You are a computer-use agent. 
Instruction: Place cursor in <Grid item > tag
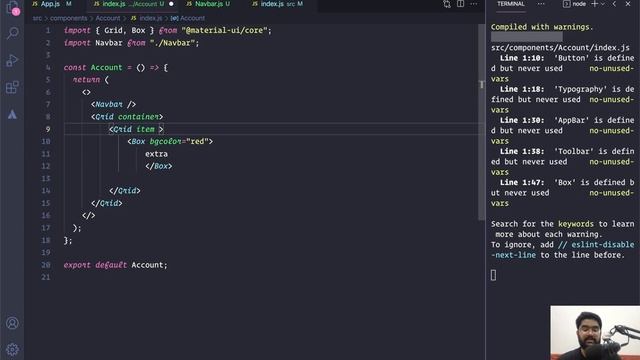point(136,129)
